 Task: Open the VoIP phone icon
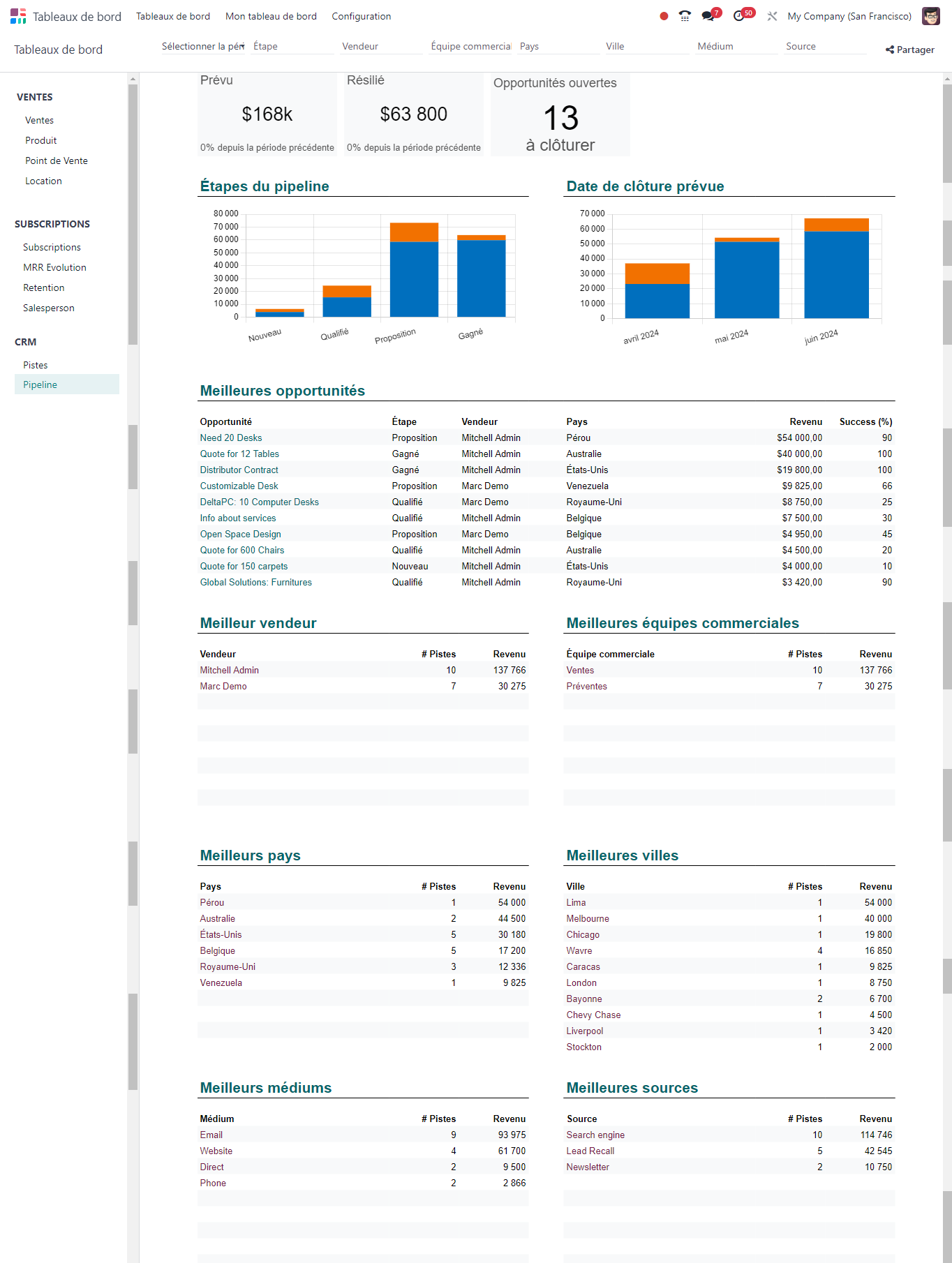pos(685,16)
